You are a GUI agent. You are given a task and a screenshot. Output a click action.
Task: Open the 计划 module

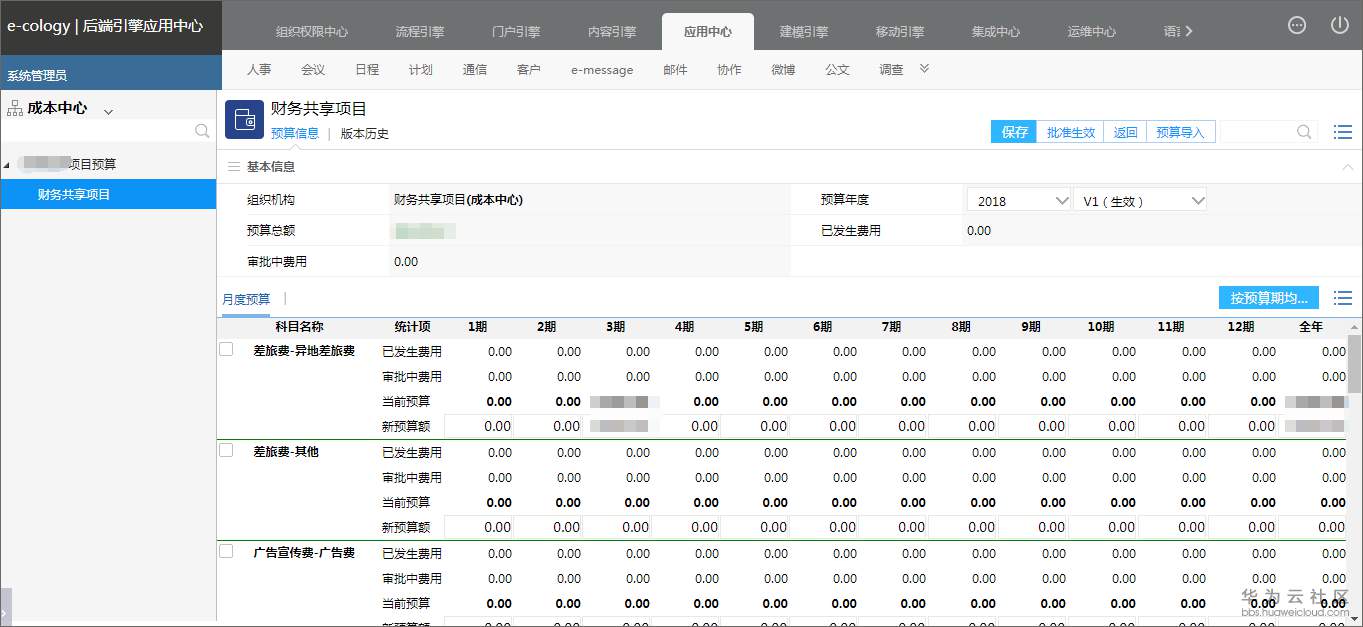click(x=421, y=70)
